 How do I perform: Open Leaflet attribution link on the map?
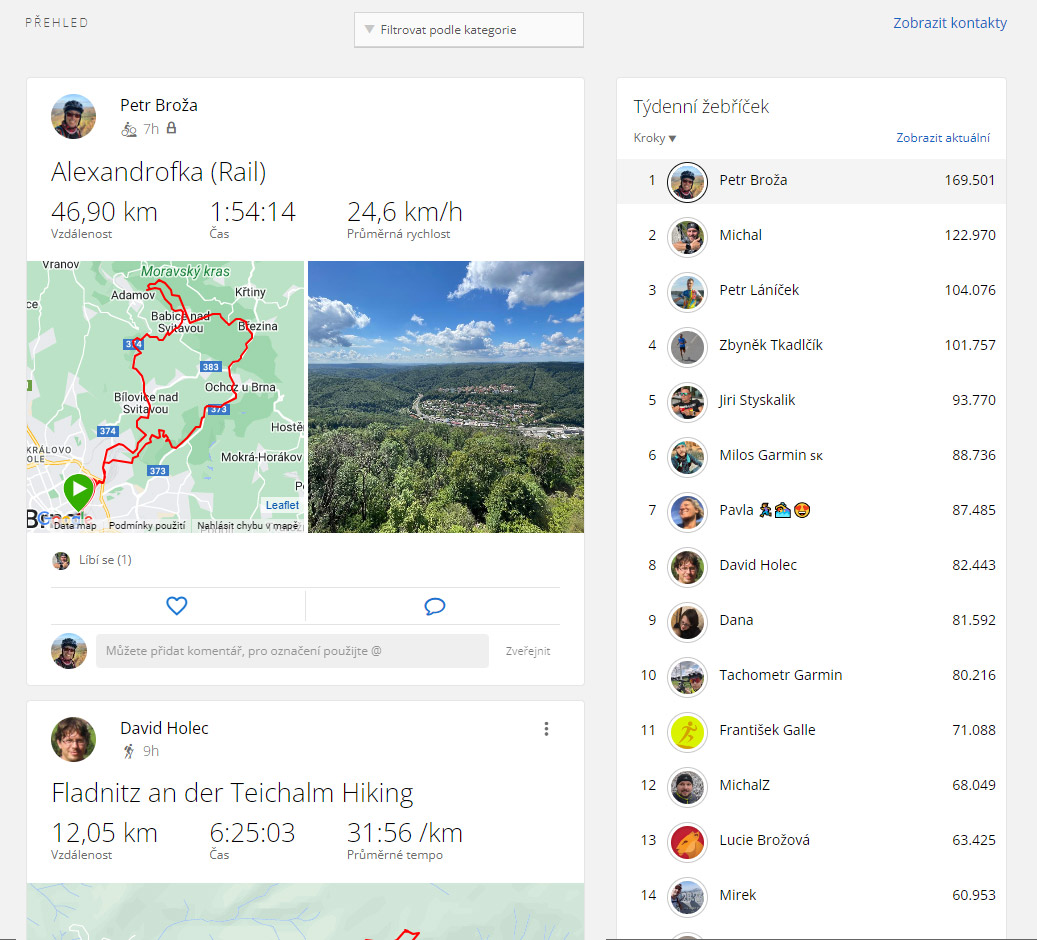282,505
